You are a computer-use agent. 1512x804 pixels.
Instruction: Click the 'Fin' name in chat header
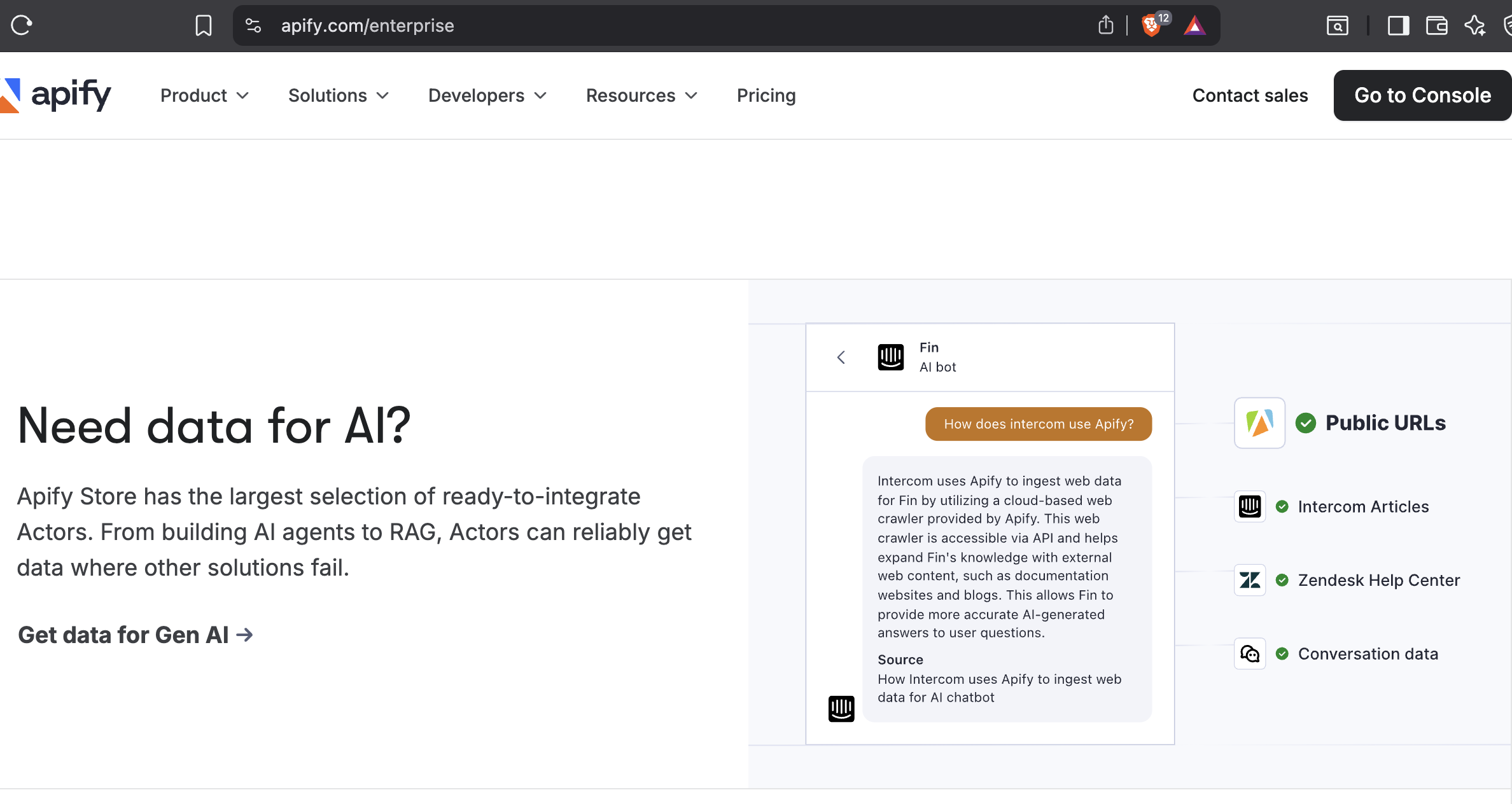pos(929,347)
